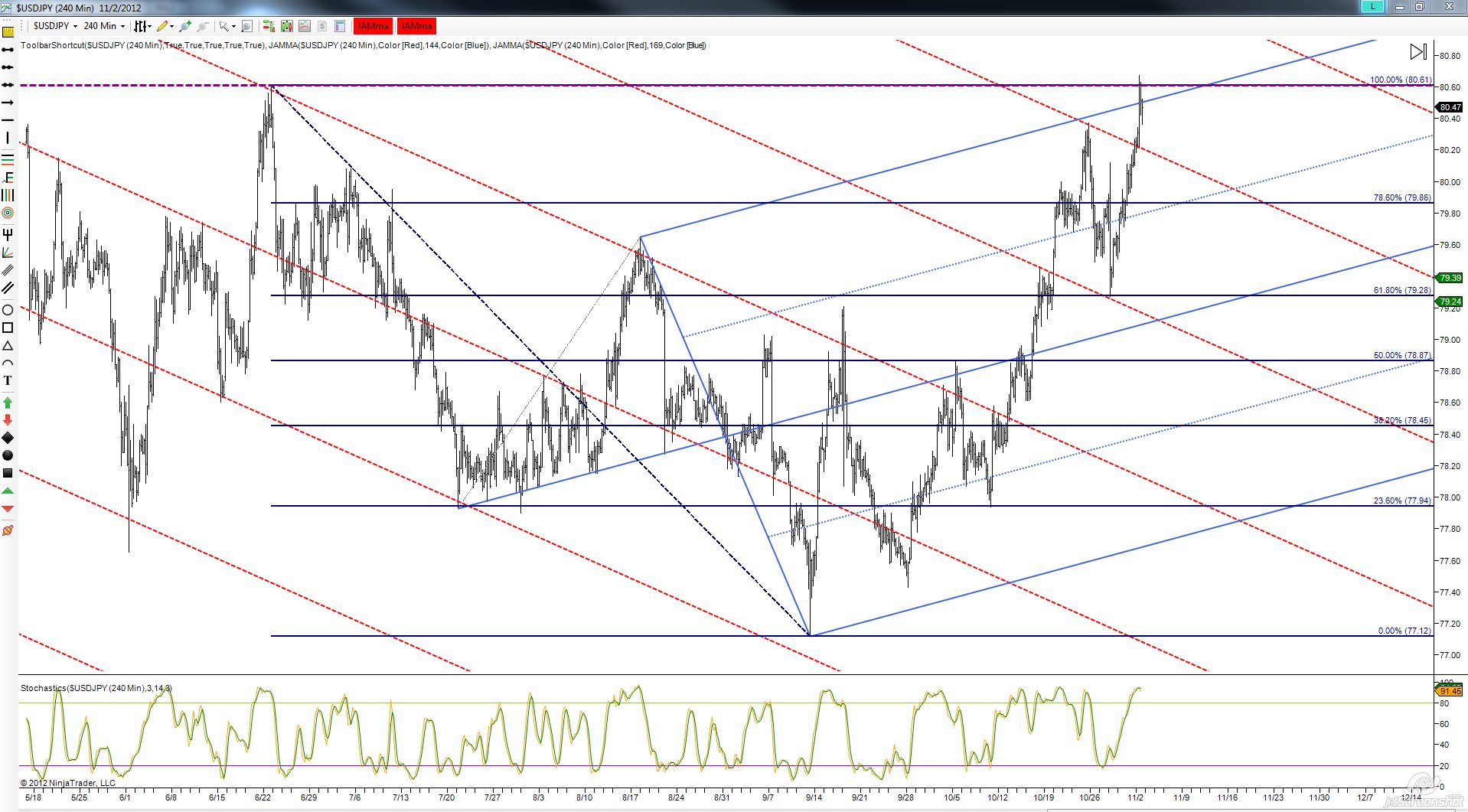Select the text annotation tool
The width and height of the screenshot is (1468, 812).
click(8, 380)
